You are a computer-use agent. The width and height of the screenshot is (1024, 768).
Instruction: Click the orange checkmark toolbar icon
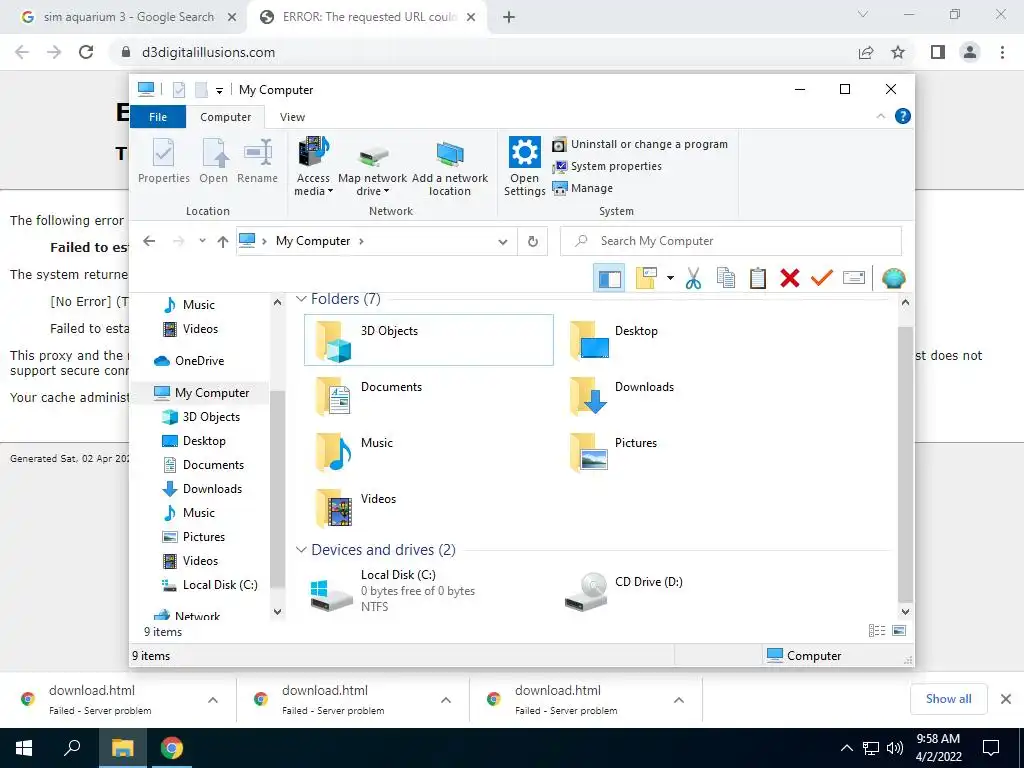(x=822, y=278)
